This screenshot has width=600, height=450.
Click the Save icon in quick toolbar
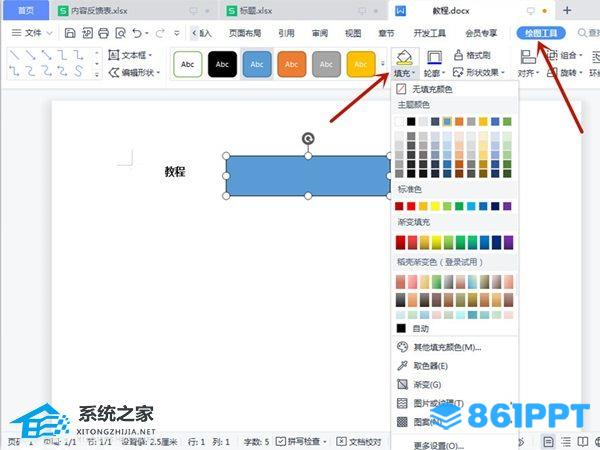(x=70, y=33)
